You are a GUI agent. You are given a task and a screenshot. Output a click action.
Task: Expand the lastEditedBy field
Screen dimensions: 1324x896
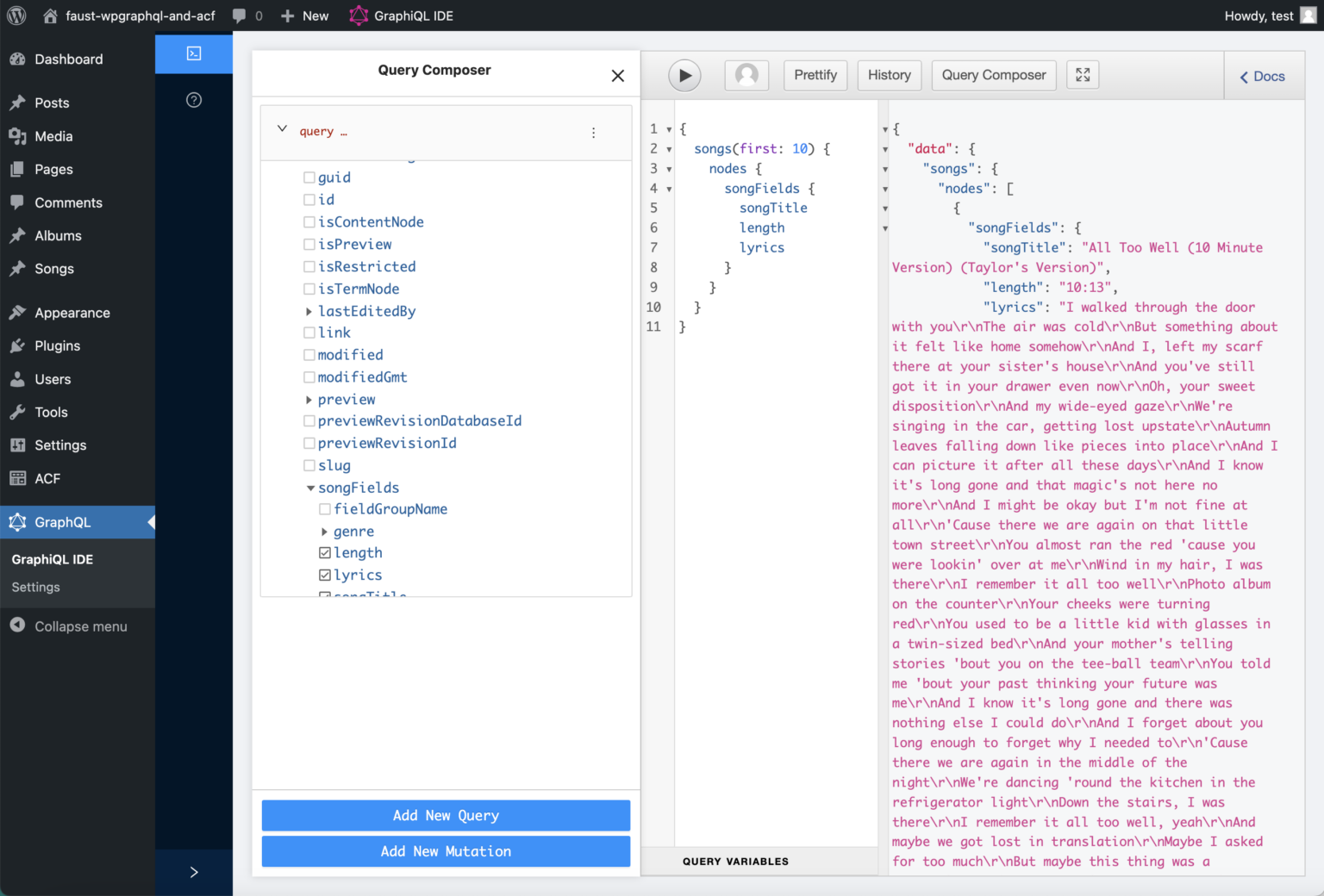[x=309, y=311]
